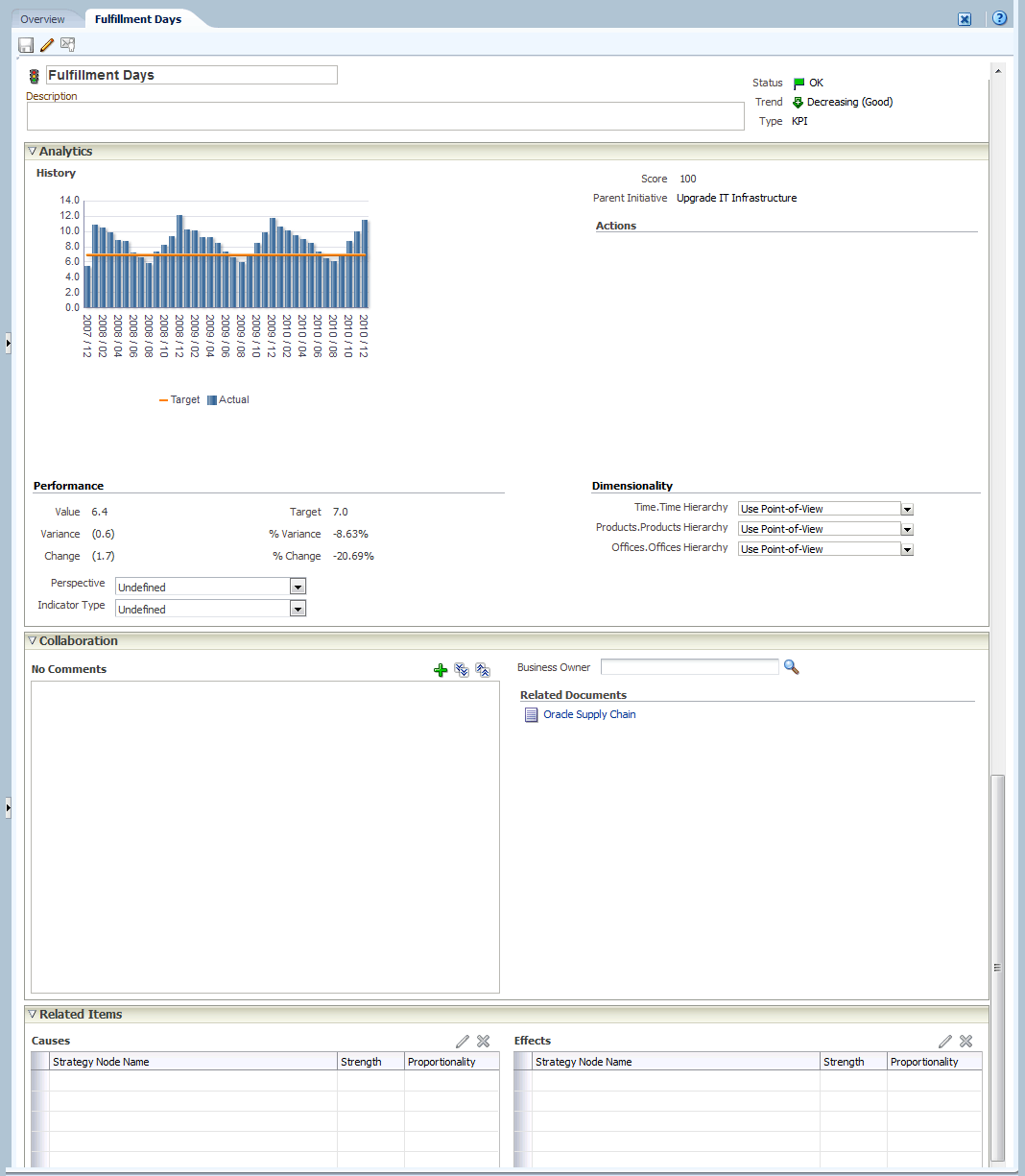Select the Fulfillment Days tab
Viewport: 1025px width, 1176px height.
[138, 19]
